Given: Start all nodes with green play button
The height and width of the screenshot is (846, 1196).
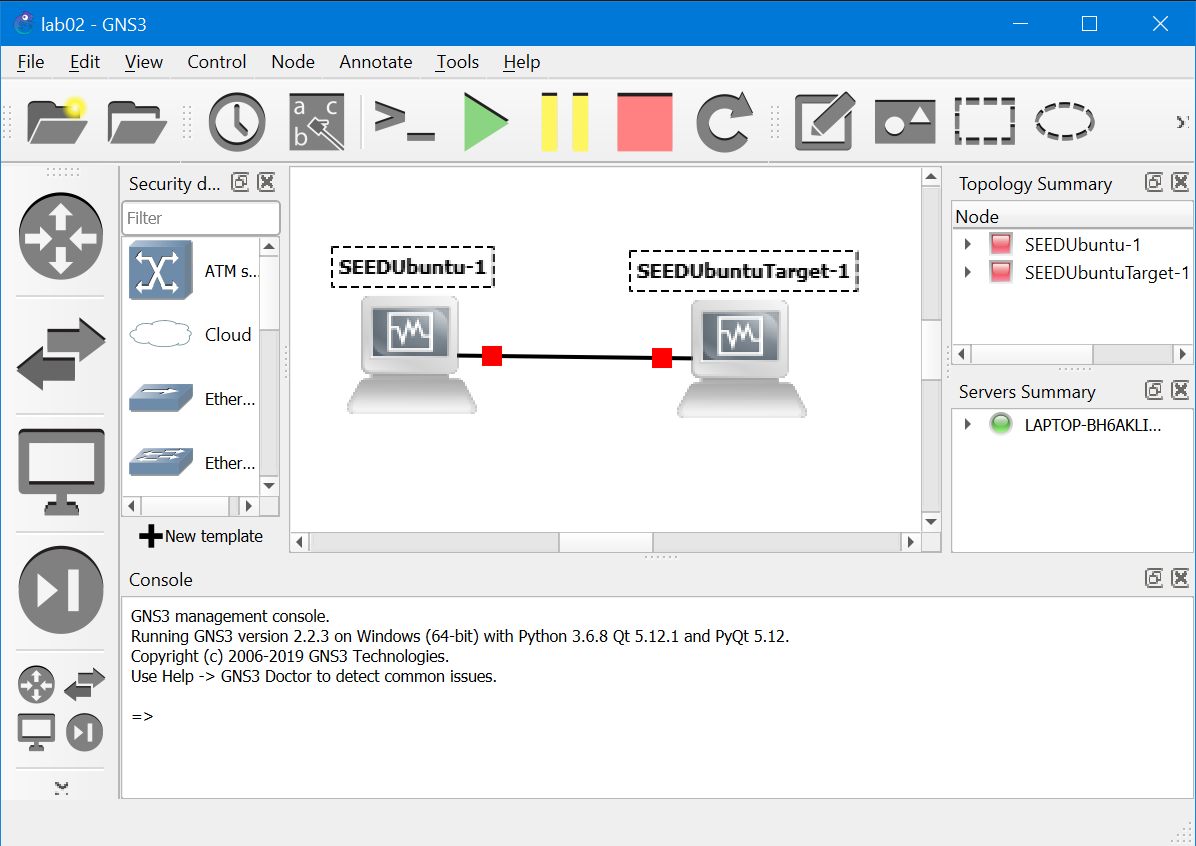Looking at the screenshot, I should [x=485, y=121].
